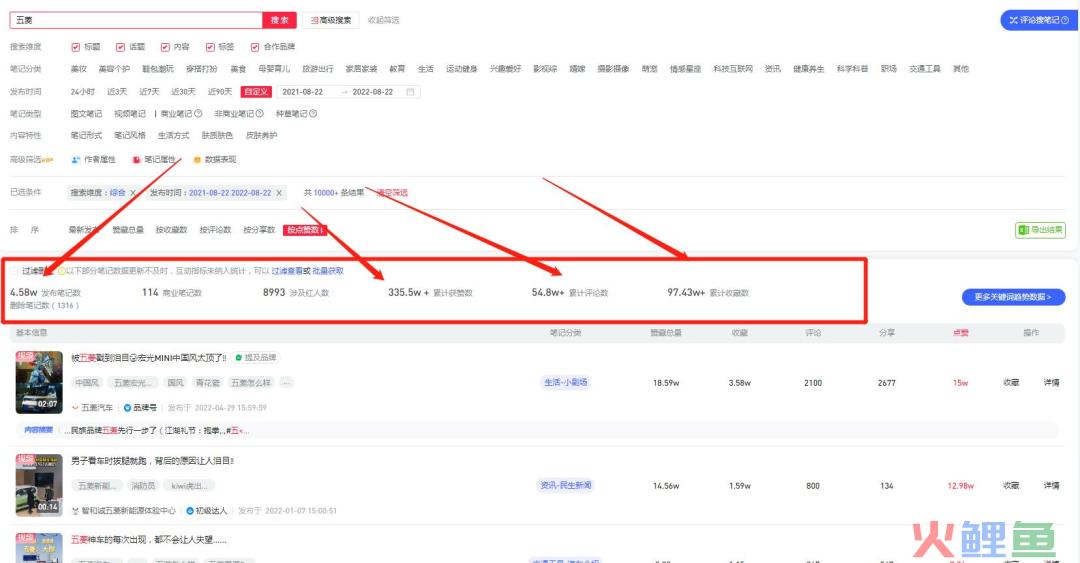Open the 过滤查看 link
The image size is (1080, 563).
pyautogui.click(x=287, y=271)
